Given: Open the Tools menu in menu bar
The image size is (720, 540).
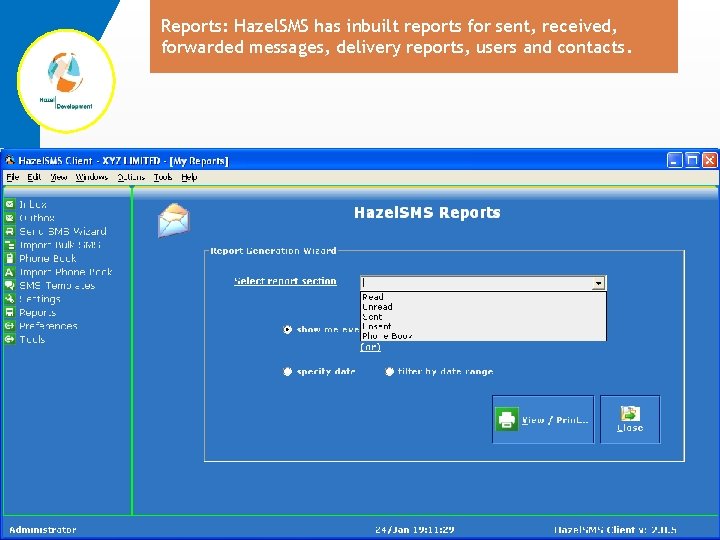Looking at the screenshot, I should [163, 177].
